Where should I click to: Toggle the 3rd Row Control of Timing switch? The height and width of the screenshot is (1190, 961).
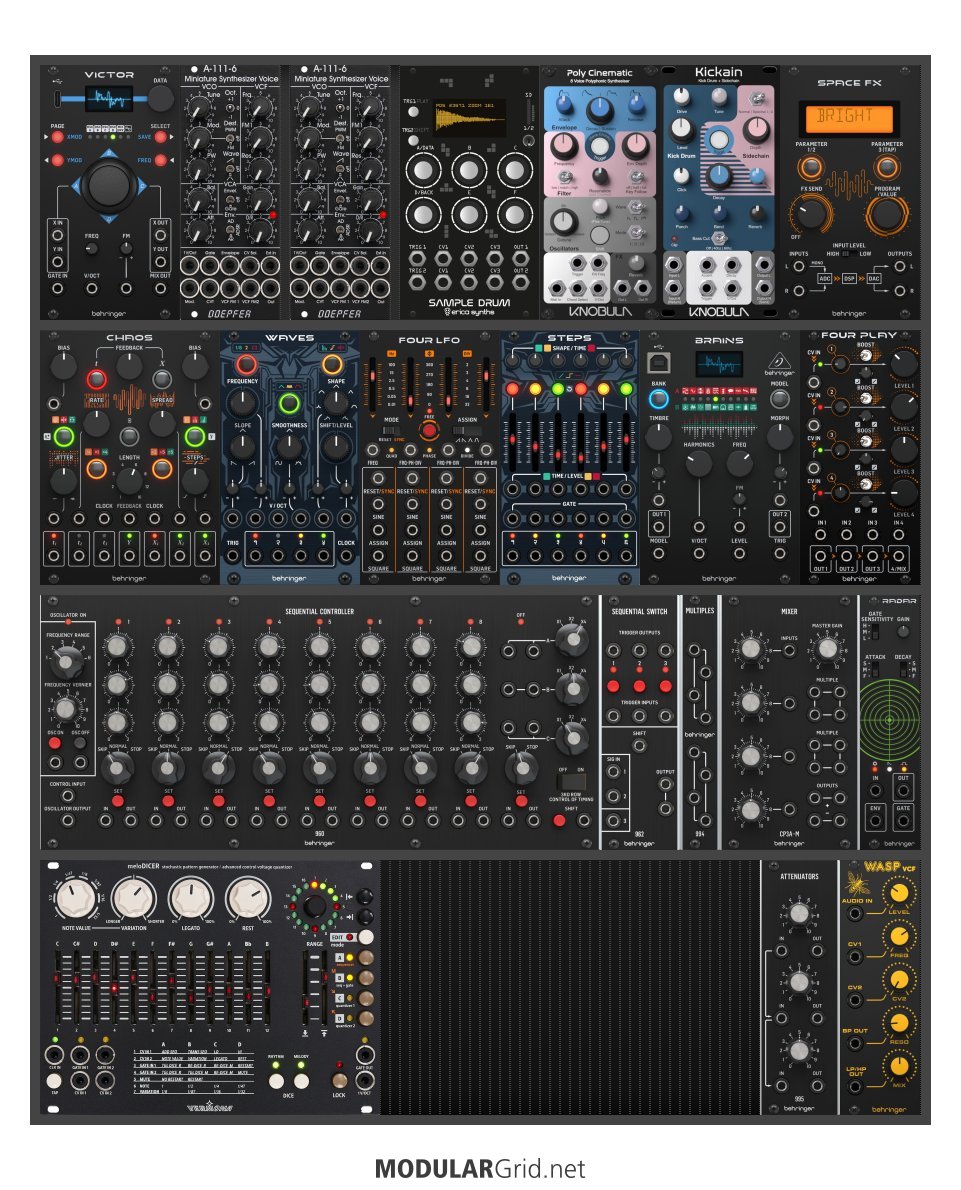571,781
